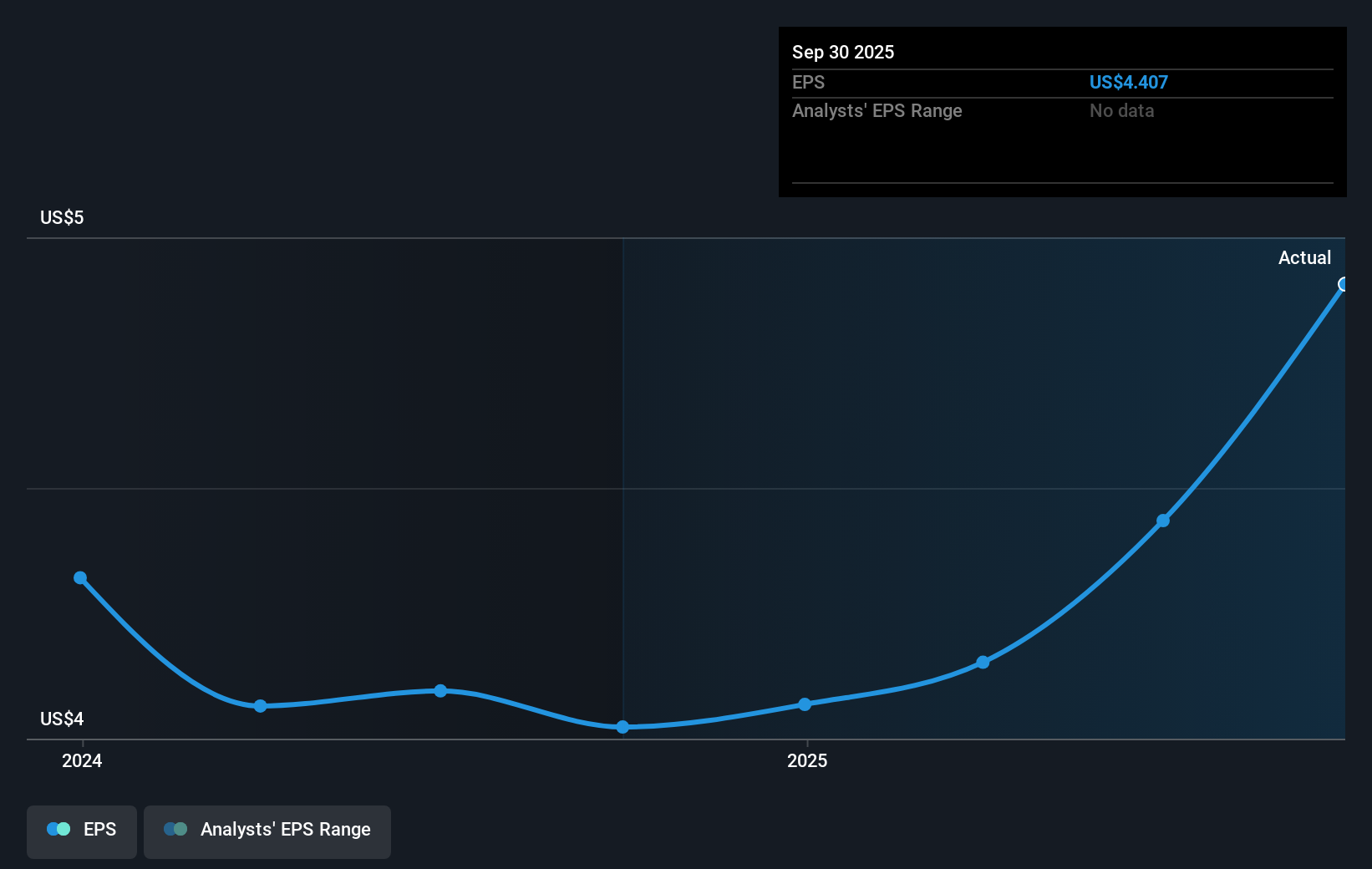Select the first EPS data point at 2024
1372x869 pixels.
(x=80, y=577)
